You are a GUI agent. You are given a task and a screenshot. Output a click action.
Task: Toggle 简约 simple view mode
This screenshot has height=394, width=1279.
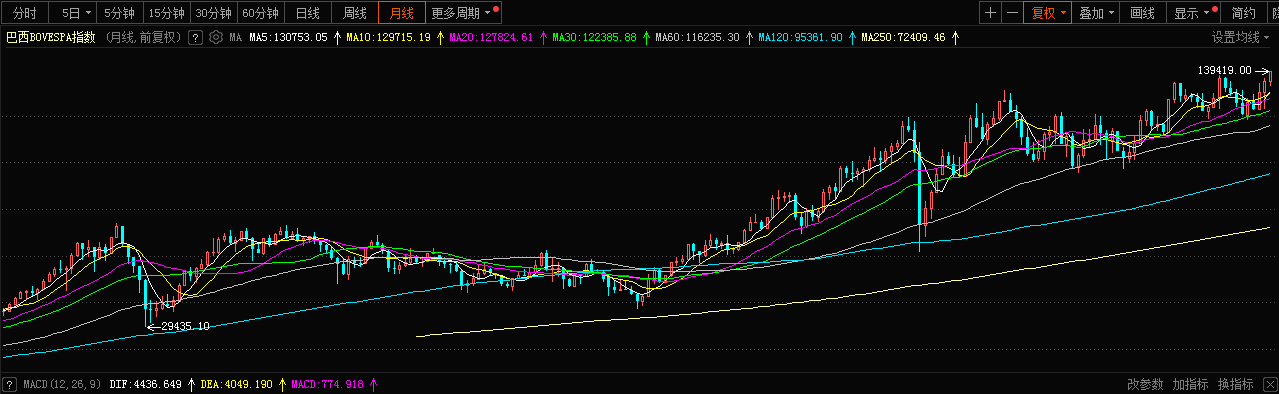[x=1243, y=13]
